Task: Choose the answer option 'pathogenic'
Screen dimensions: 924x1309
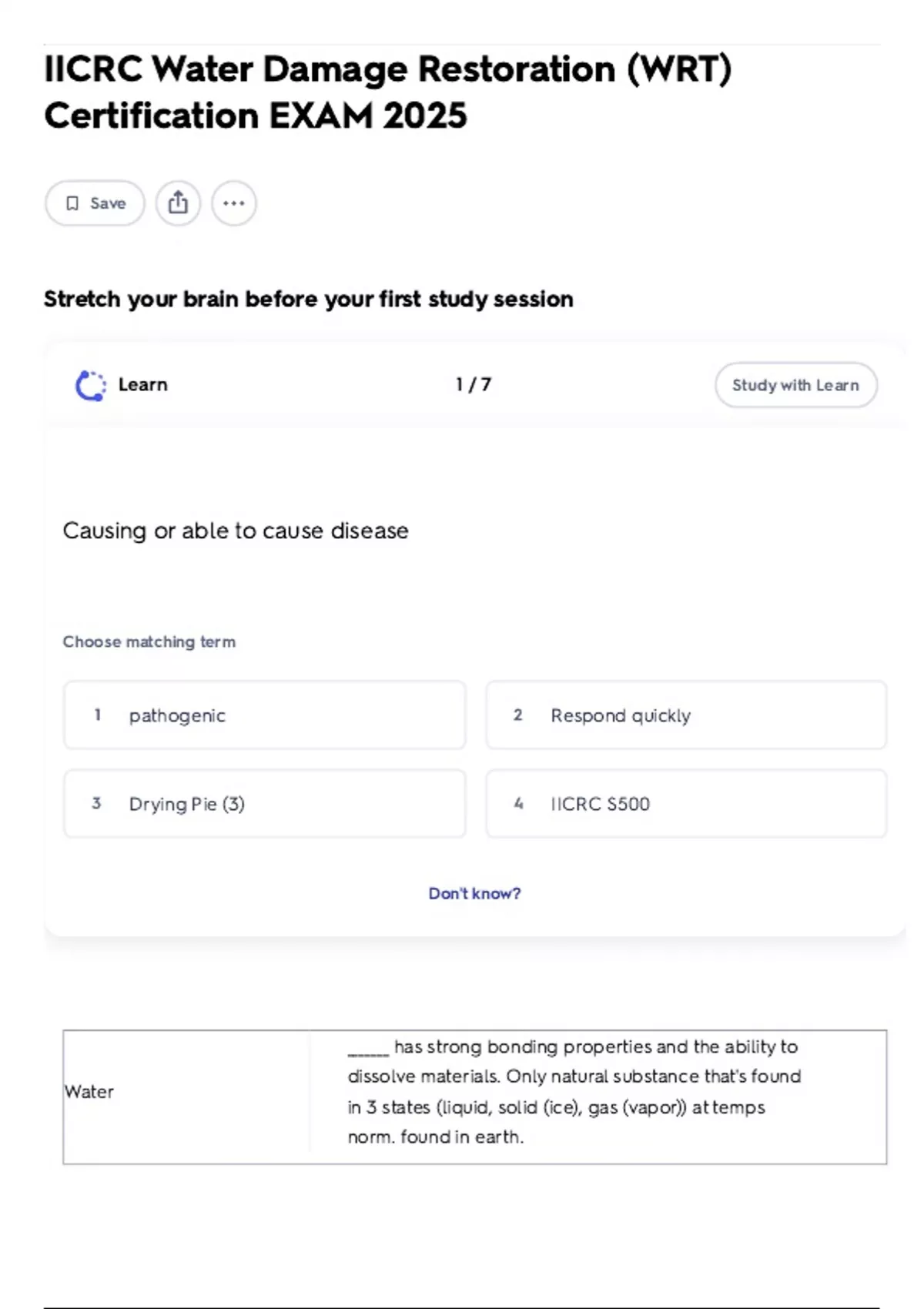Action: click(x=264, y=715)
